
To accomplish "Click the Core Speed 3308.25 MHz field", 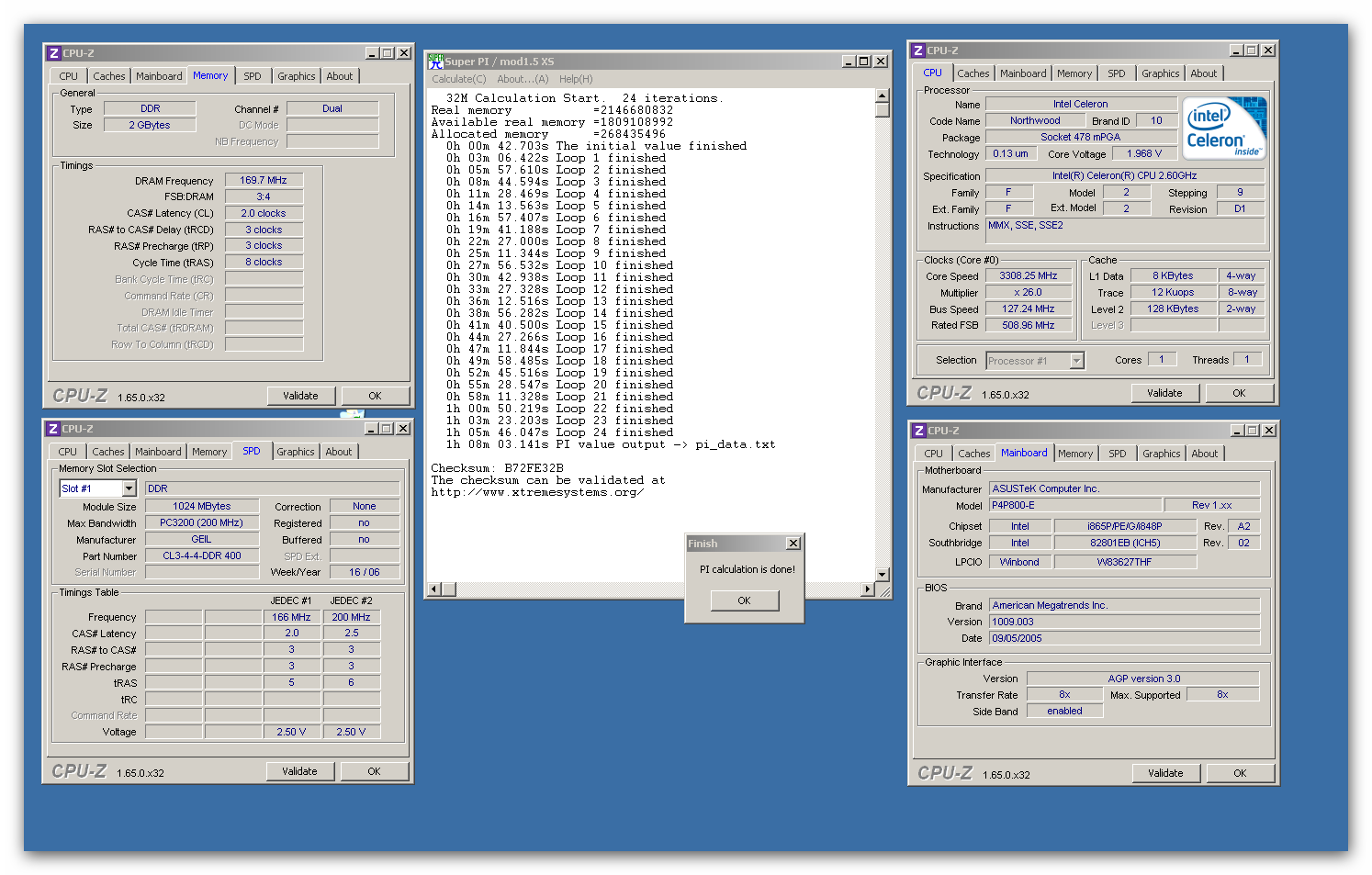I will pos(1029,275).
